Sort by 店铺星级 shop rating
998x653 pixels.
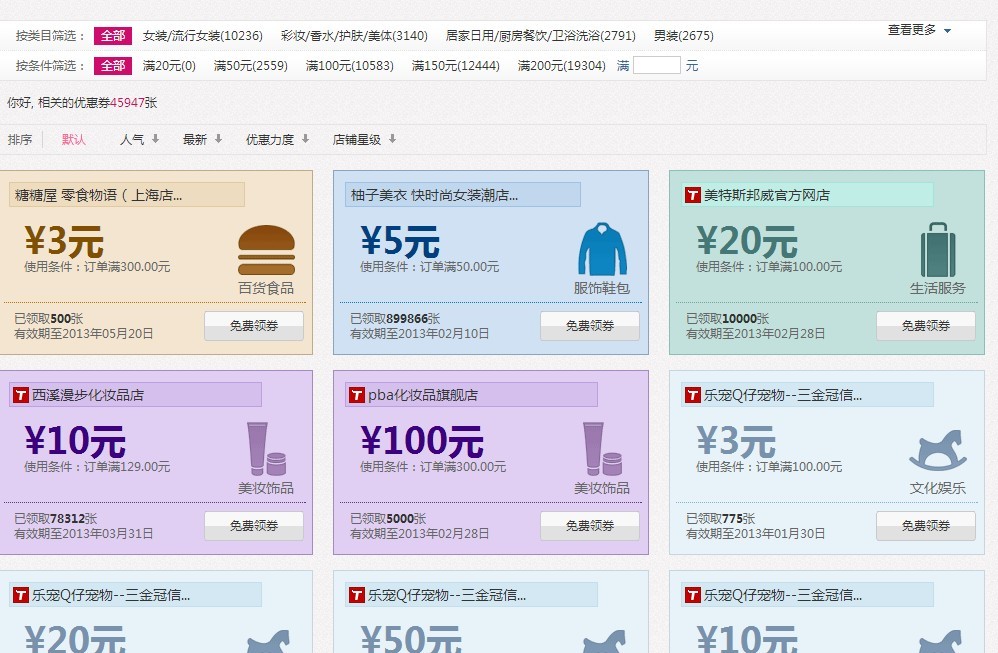tap(364, 139)
